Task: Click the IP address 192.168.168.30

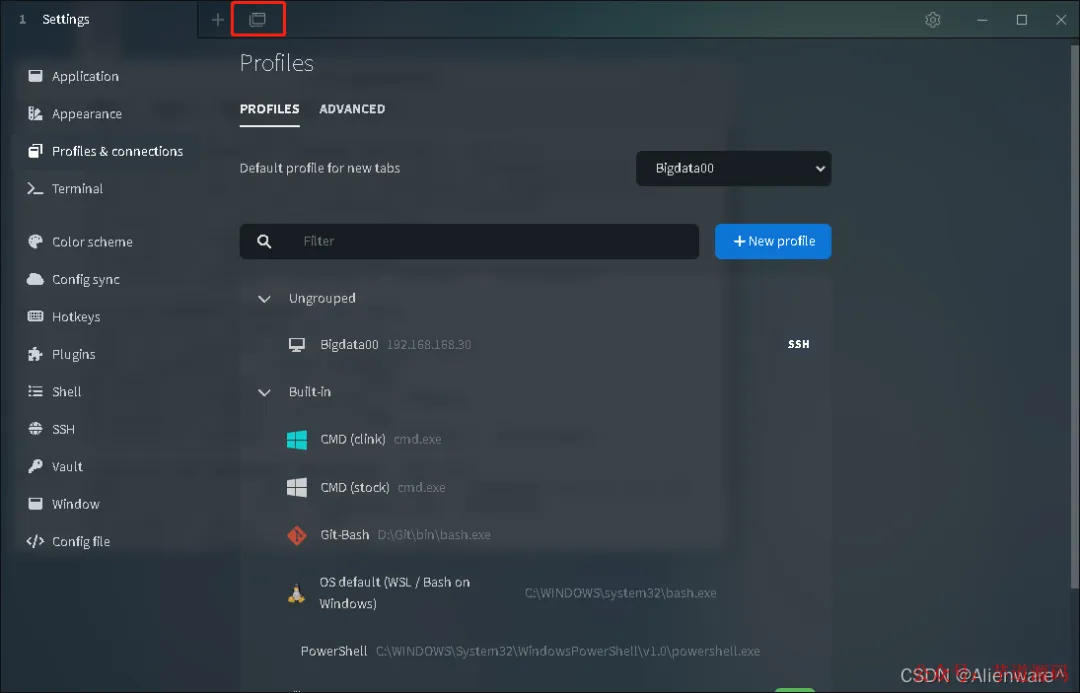Action: pyautogui.click(x=429, y=344)
